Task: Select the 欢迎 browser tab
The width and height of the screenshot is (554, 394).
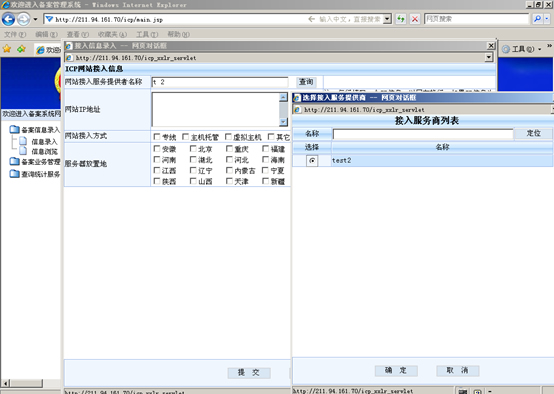Action: (x=49, y=50)
